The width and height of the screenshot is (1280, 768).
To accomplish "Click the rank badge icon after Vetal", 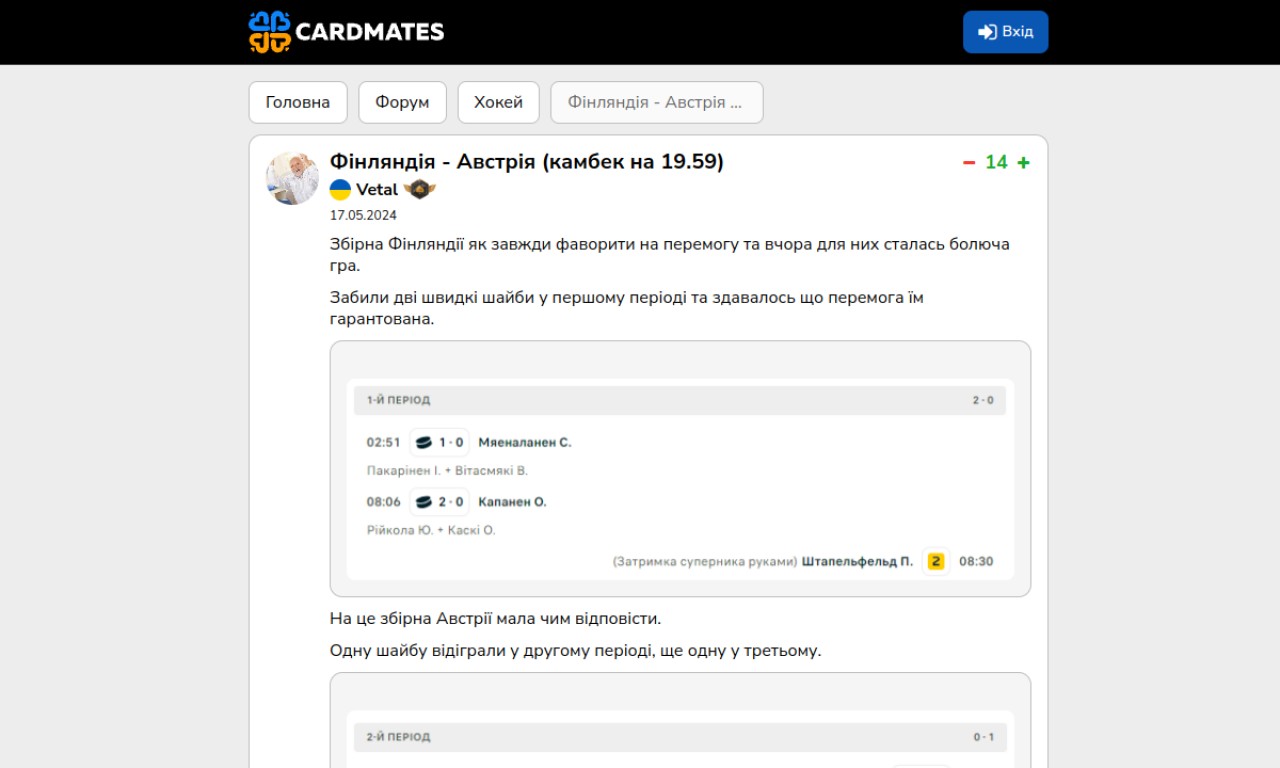I will pos(420,190).
